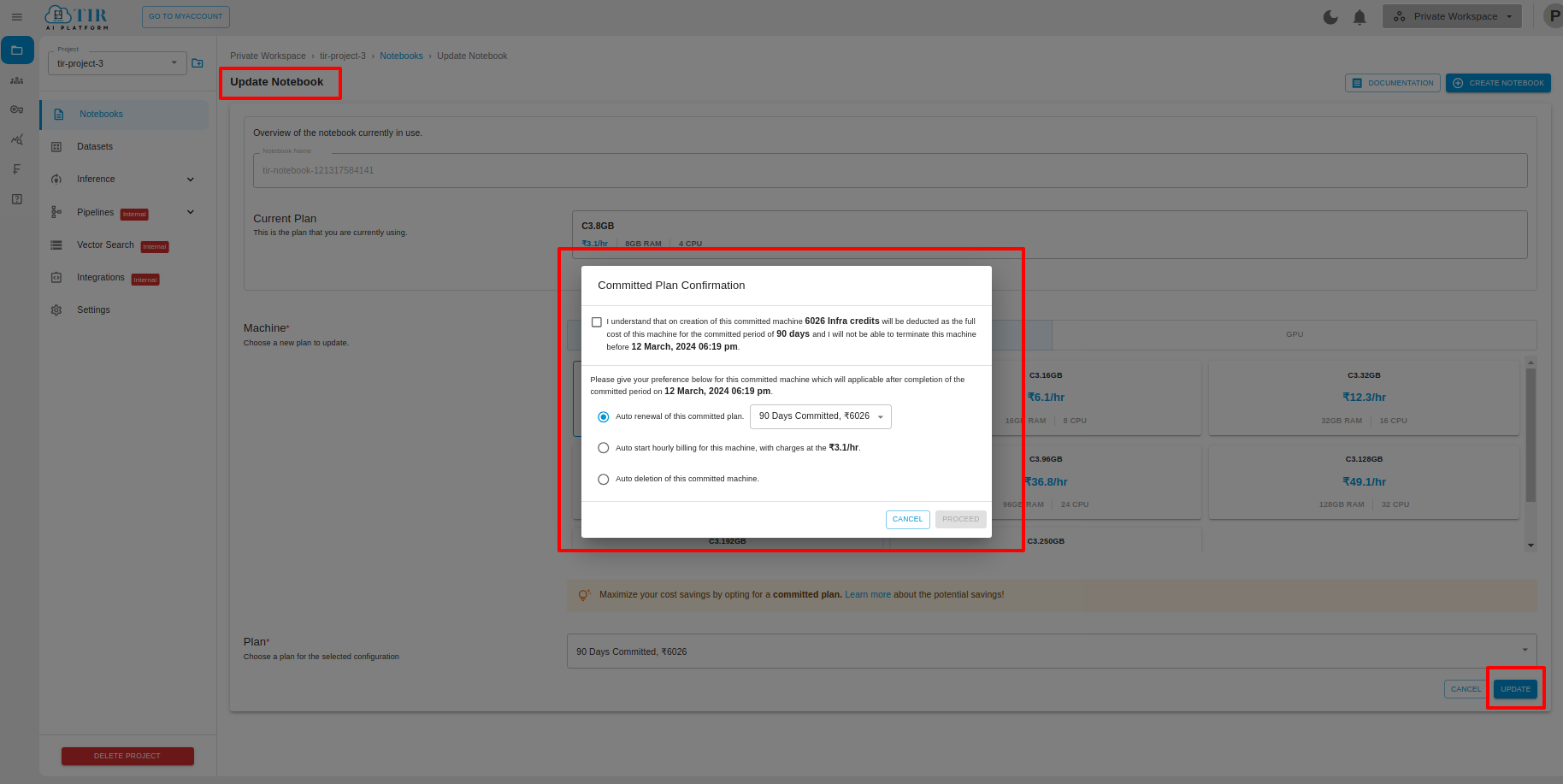Viewport: 1563px width, 784px height.
Task: Click the Vector Search sidebar icon
Action: [x=56, y=245]
